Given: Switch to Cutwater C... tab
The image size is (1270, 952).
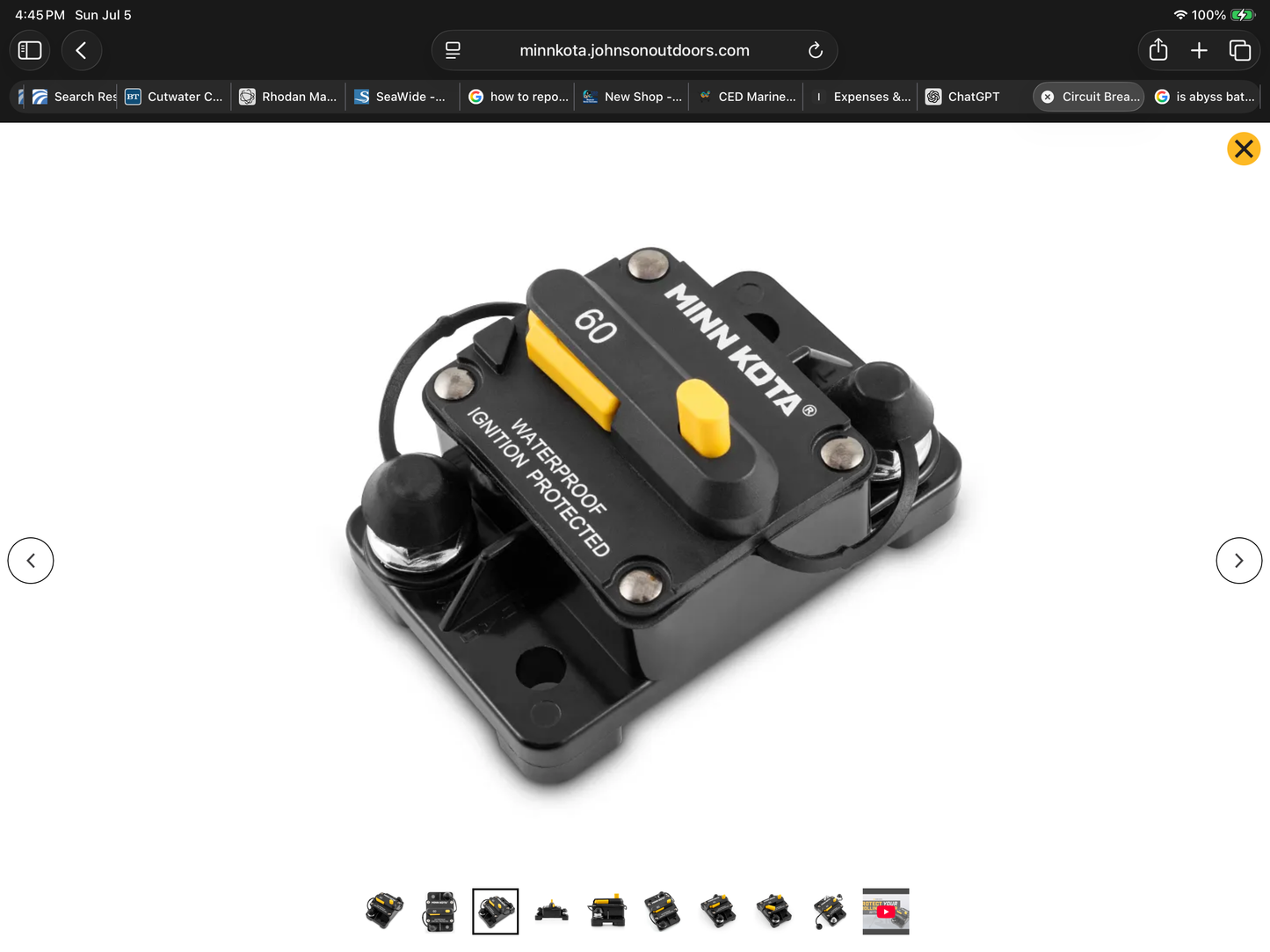Looking at the screenshot, I should click(174, 97).
